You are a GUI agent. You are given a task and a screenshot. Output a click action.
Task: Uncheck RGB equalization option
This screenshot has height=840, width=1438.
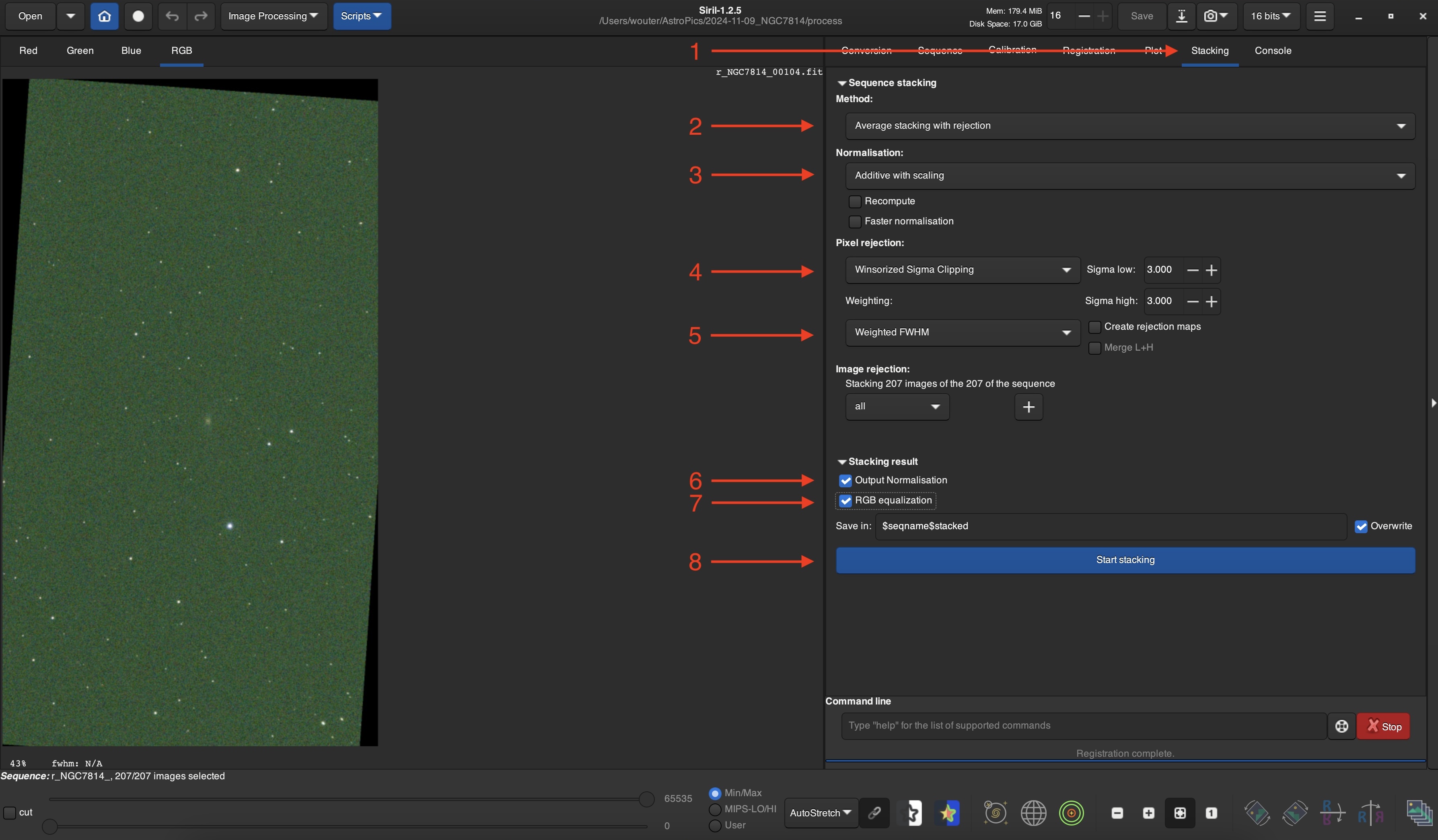845,501
